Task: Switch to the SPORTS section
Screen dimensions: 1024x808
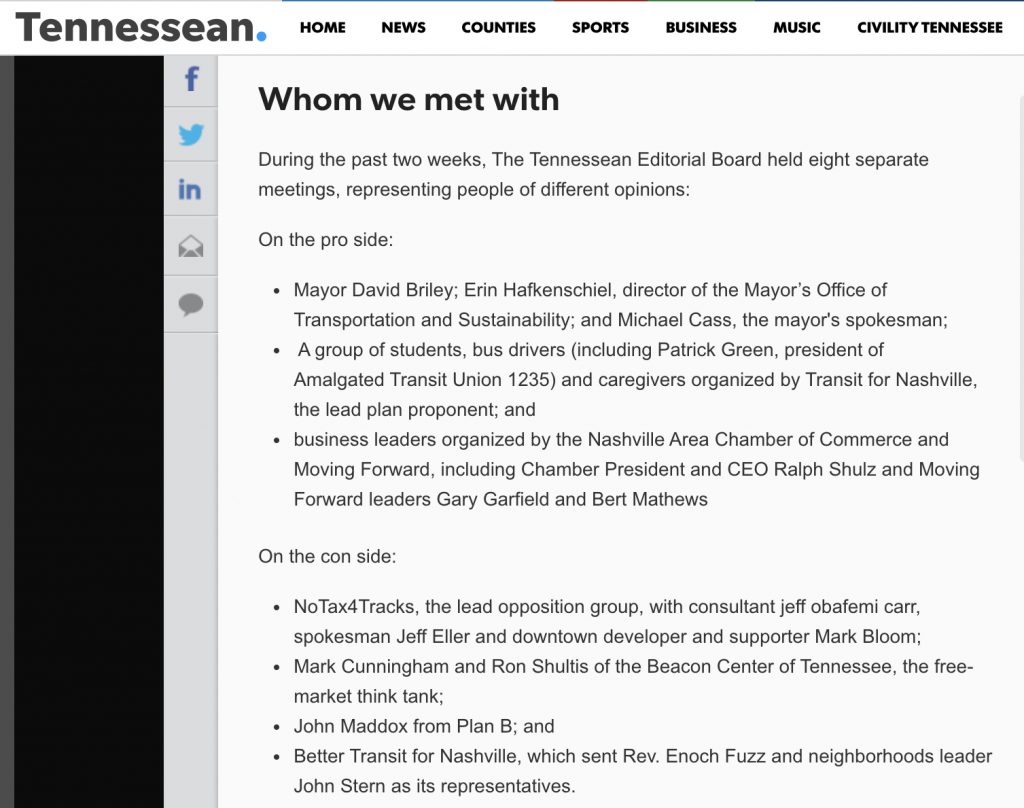Action: click(x=600, y=28)
